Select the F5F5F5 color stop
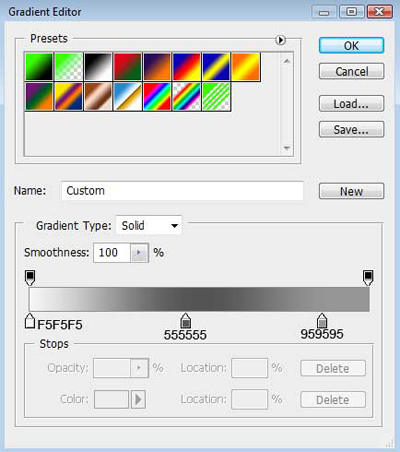Viewport: 400px width, 452px height. point(30,321)
